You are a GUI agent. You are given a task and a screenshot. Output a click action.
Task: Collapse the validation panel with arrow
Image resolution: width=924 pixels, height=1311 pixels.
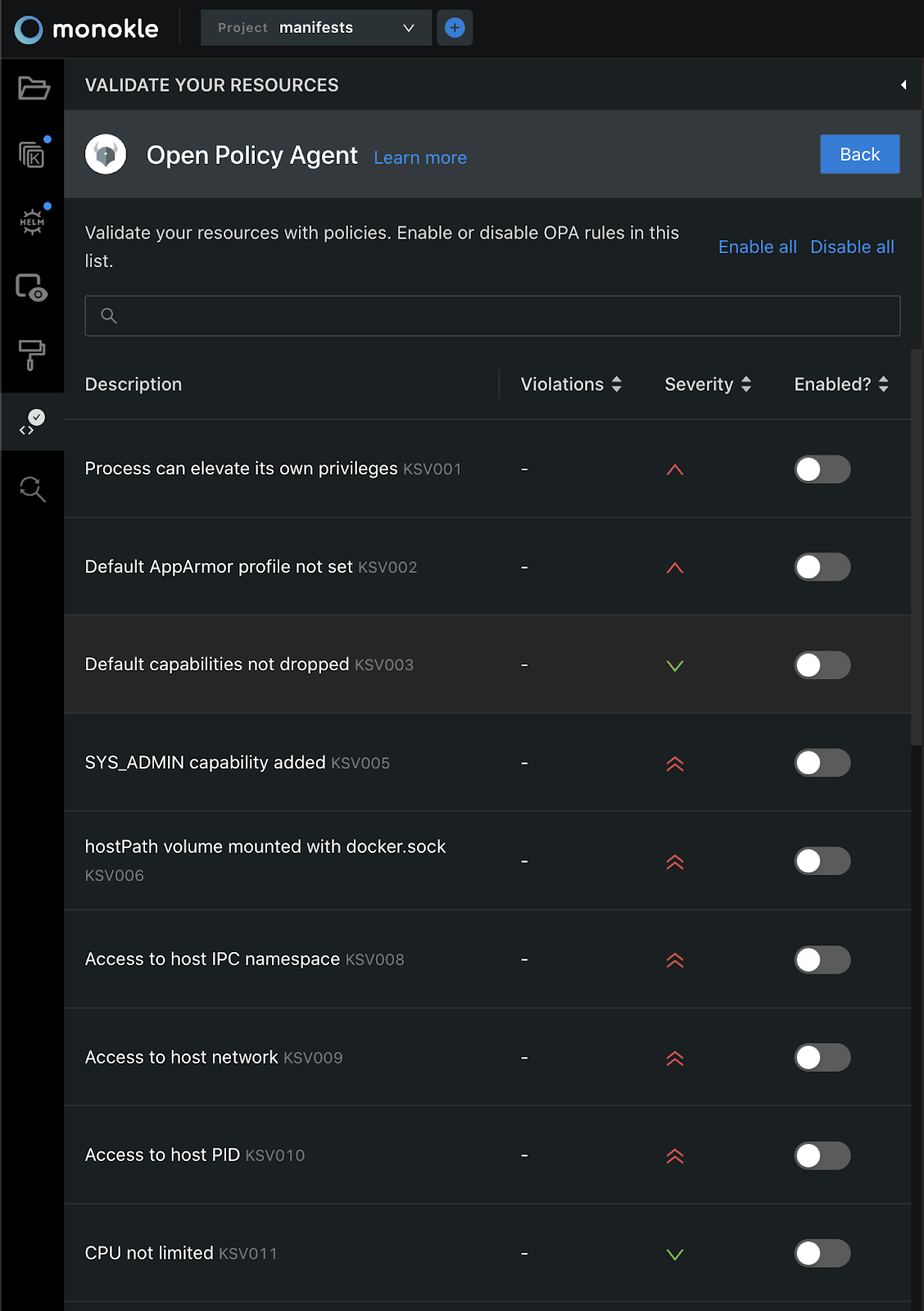(904, 85)
